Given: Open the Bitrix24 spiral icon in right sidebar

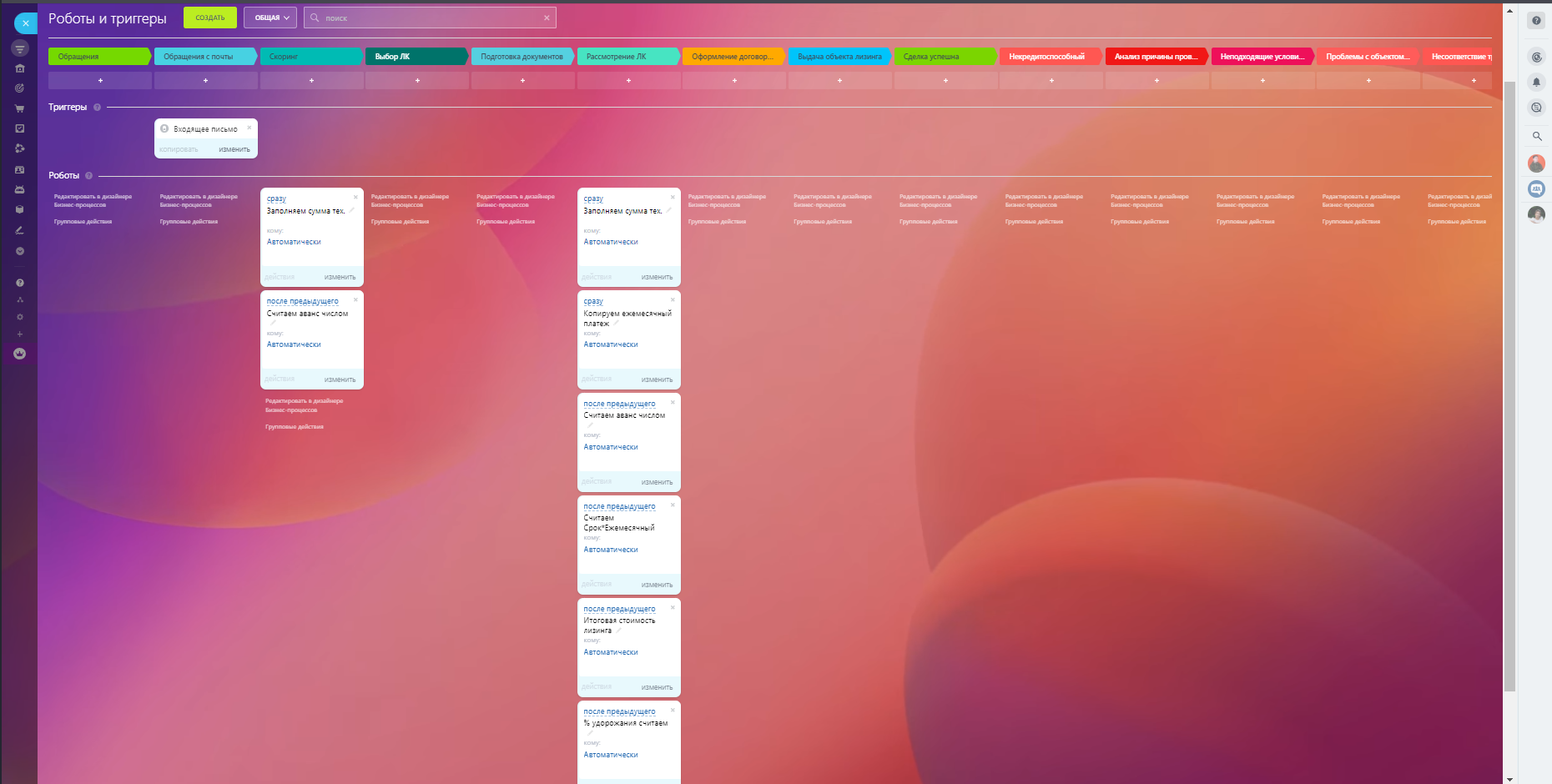Looking at the screenshot, I should [1536, 57].
